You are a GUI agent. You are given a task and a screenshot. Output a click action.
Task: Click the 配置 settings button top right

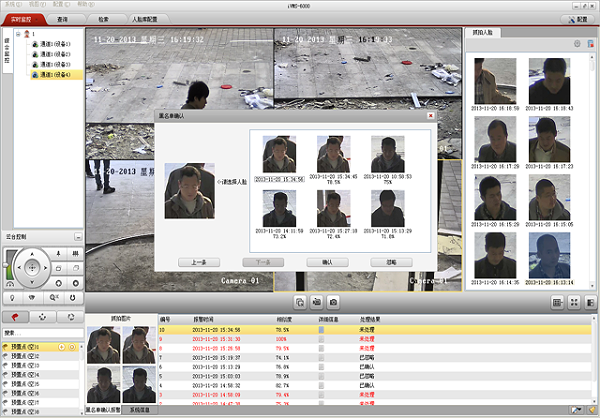581,19
